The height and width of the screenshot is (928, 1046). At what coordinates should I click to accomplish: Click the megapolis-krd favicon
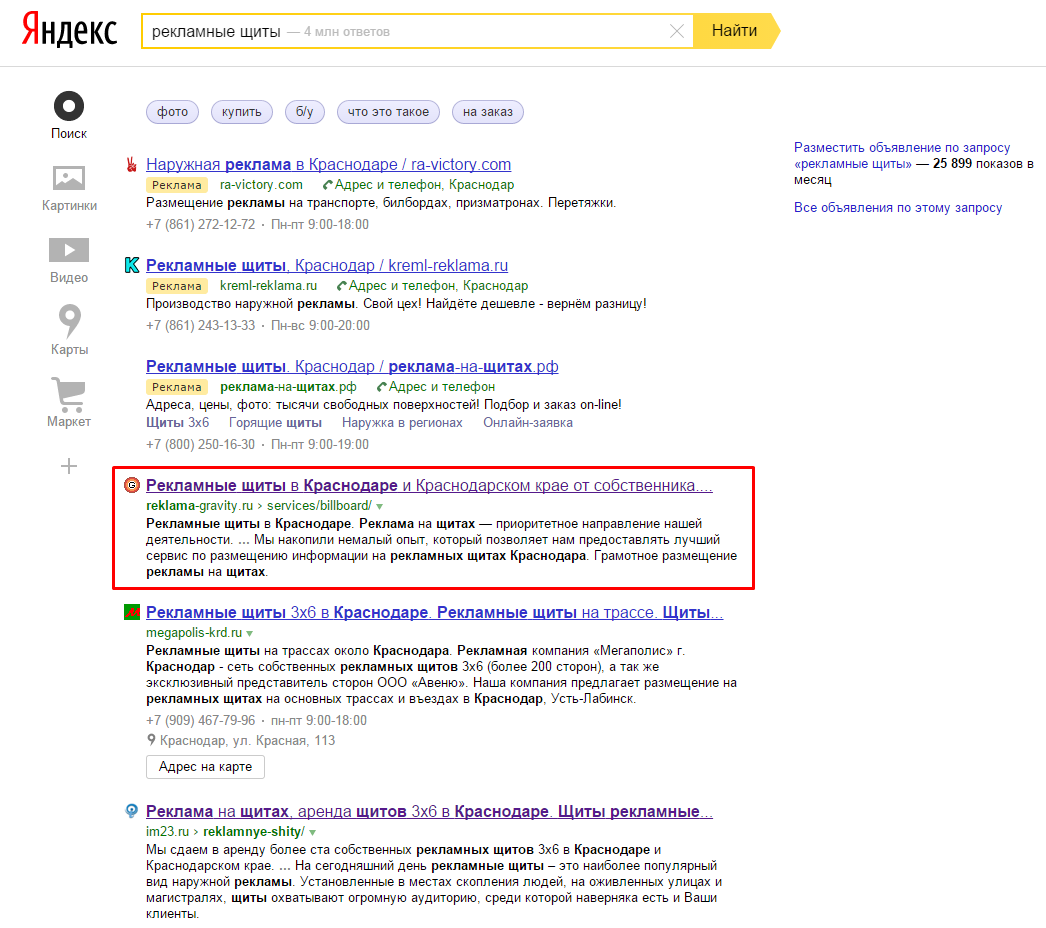pyautogui.click(x=132, y=612)
